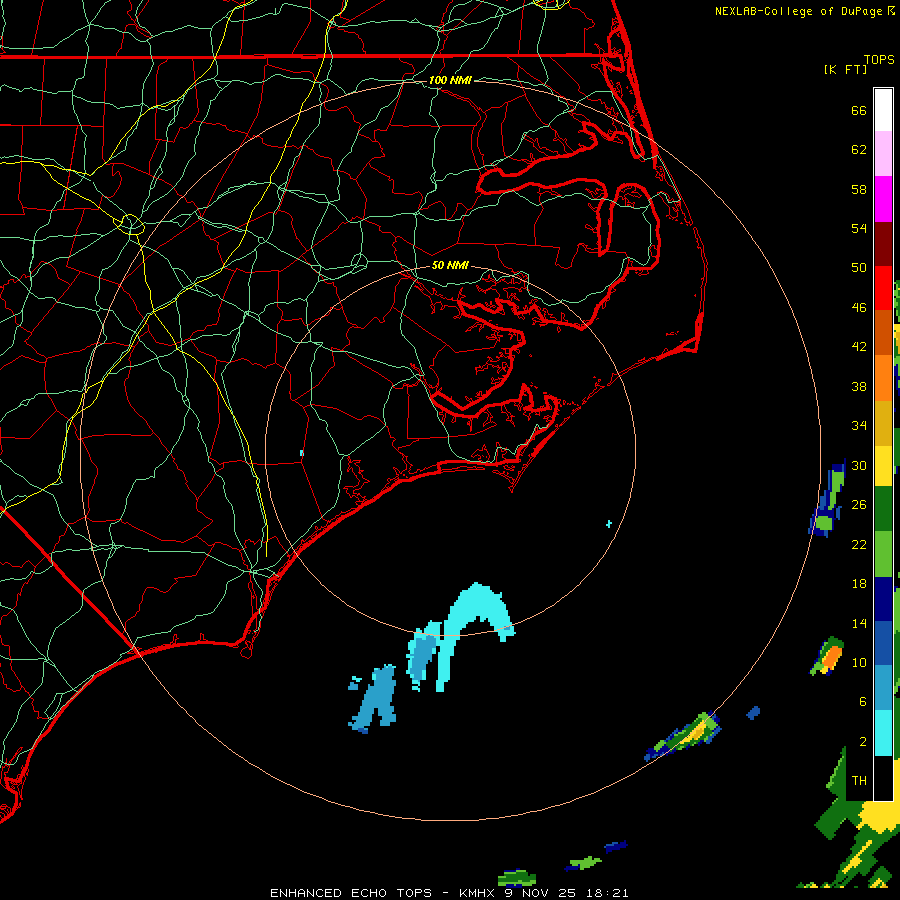Click the light green legend swatch
This screenshot has width=900, height=900.
click(x=883, y=554)
